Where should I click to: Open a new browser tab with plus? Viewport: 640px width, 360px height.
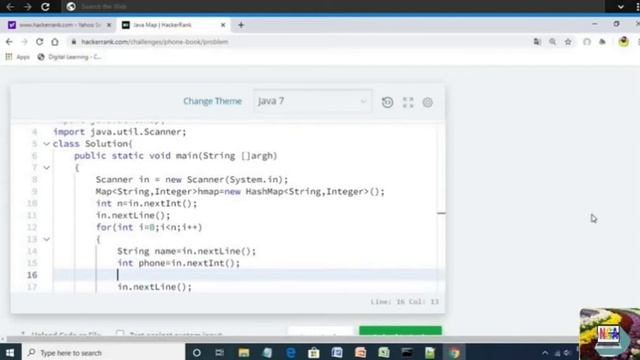(x=241, y=25)
